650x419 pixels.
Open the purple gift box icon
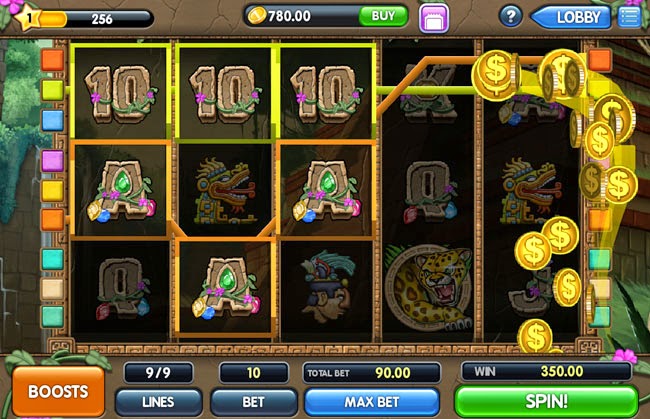(434, 18)
